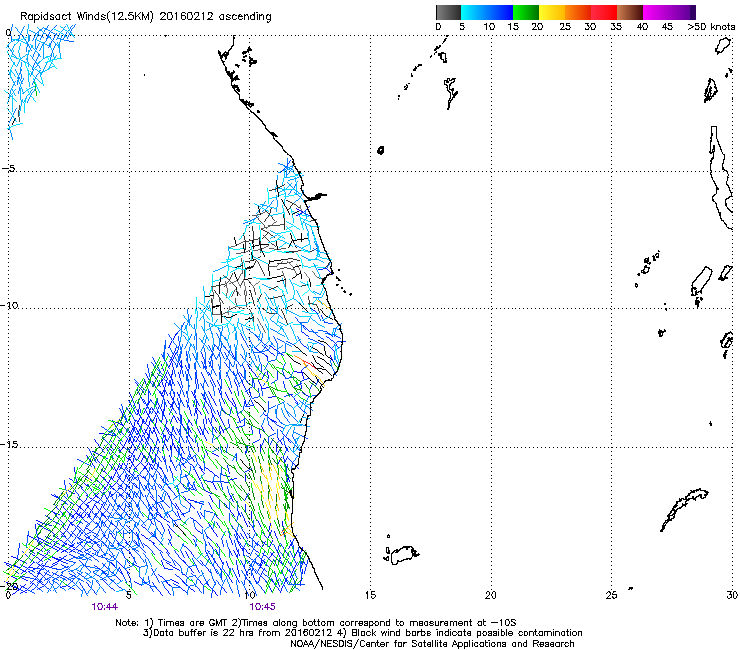Screen dimensions: 740x650
Task: Click the bottom-right '30' longitude axis label
Action: (732, 595)
